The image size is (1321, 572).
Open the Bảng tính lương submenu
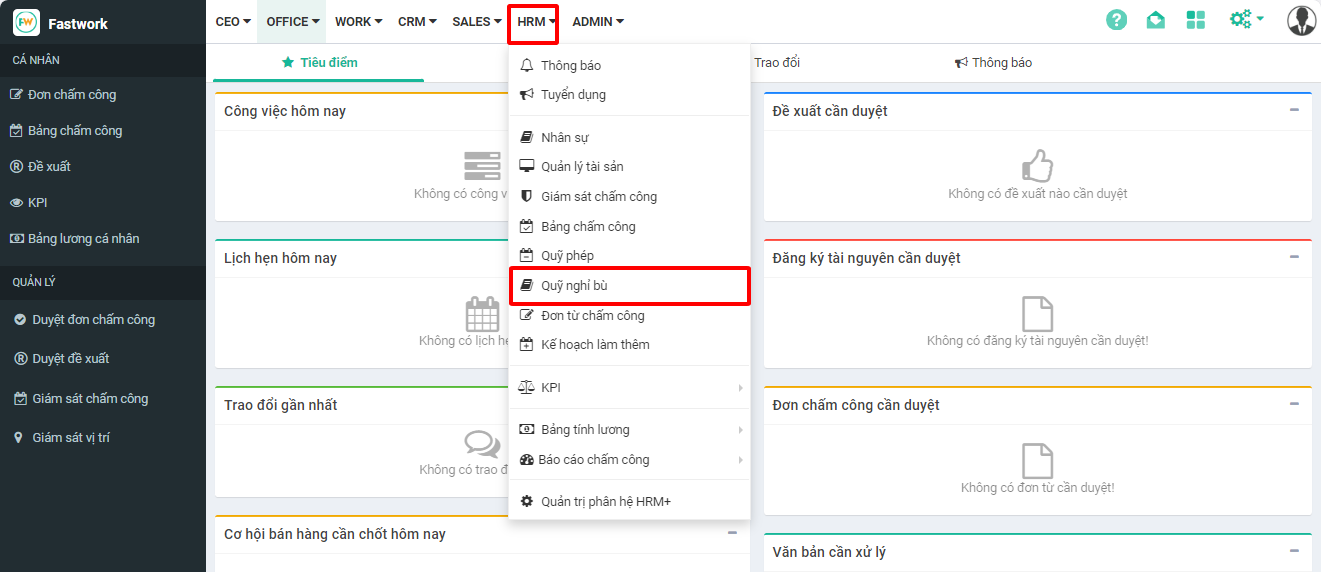coord(630,430)
